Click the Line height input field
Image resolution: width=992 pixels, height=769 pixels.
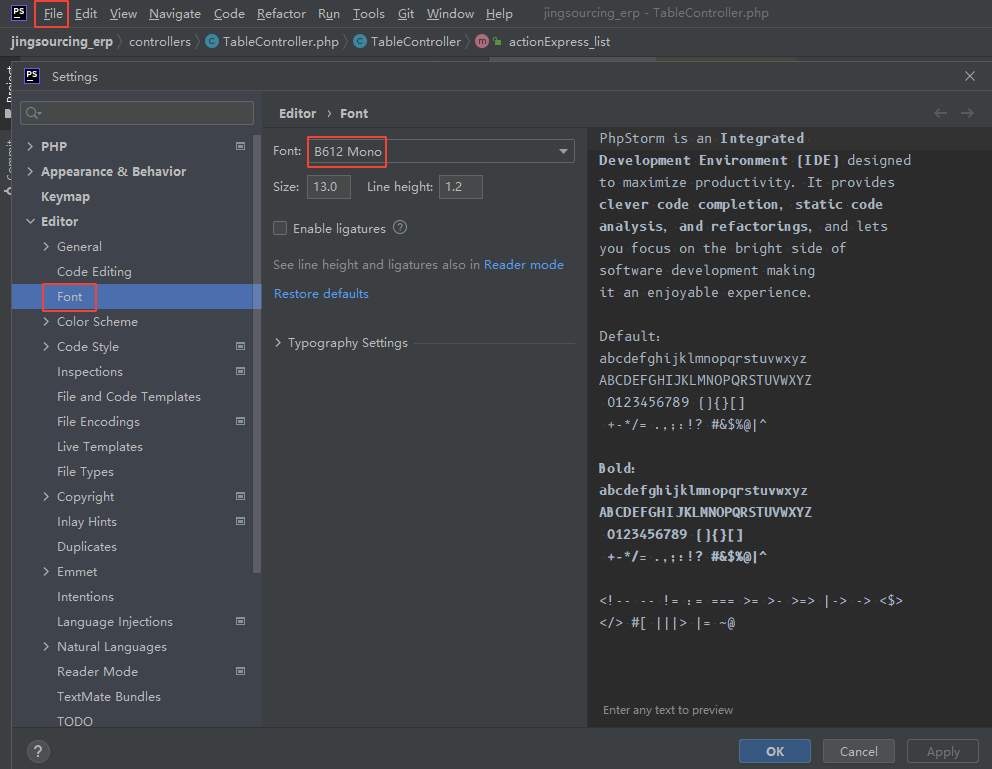(461, 187)
